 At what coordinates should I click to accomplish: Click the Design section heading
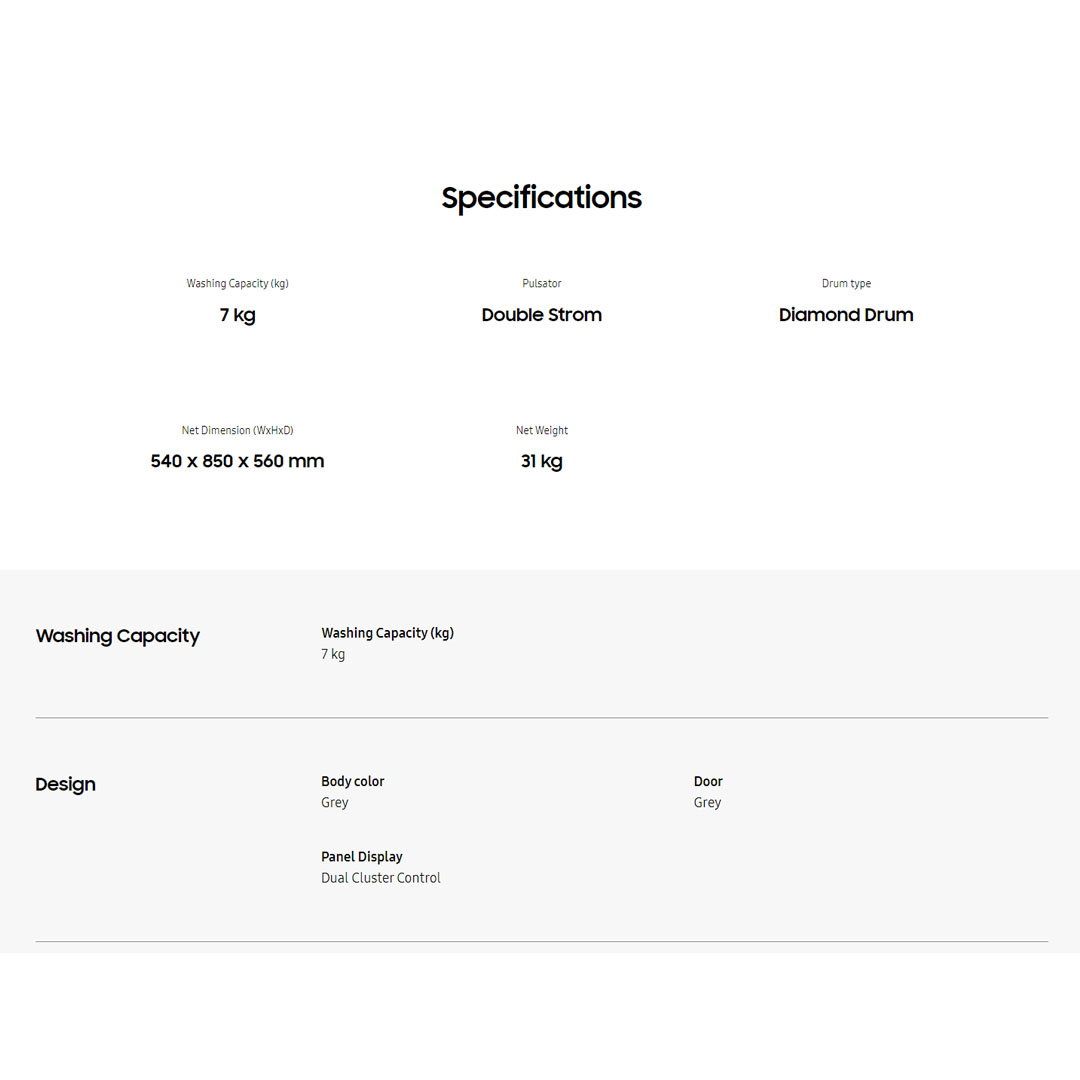click(x=65, y=785)
